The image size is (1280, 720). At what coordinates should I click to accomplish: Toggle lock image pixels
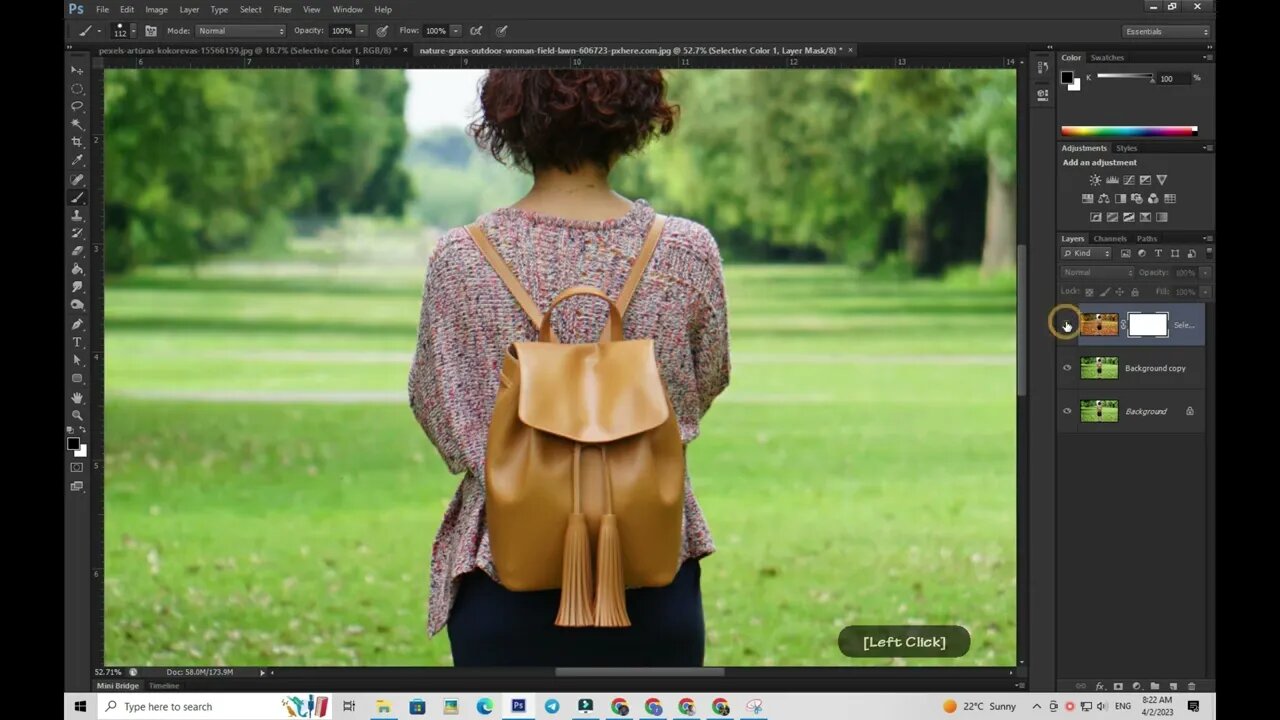[x=1105, y=292]
